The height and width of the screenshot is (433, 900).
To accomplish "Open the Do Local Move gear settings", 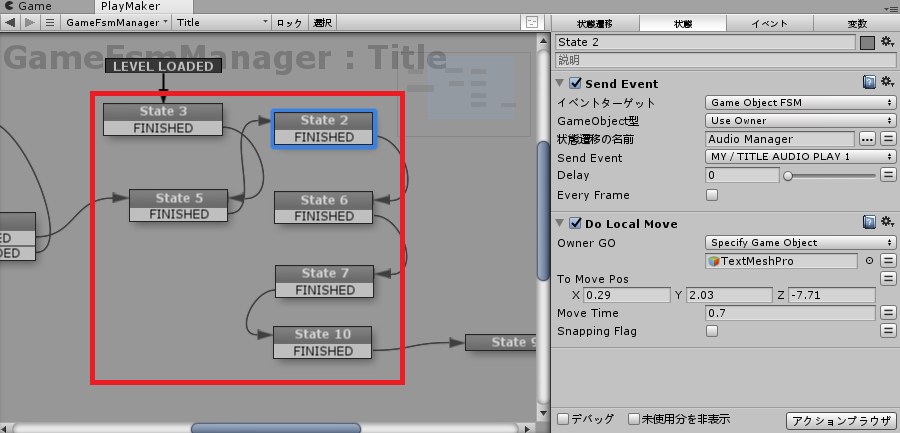I will point(887,222).
